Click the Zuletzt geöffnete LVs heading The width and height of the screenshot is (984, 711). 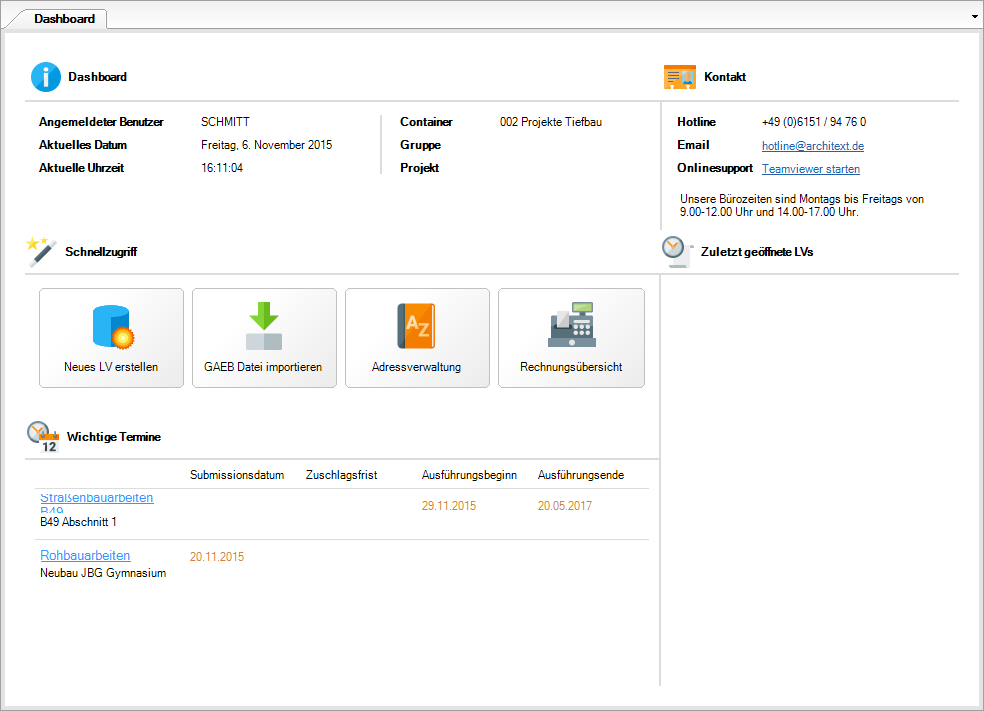[757, 252]
